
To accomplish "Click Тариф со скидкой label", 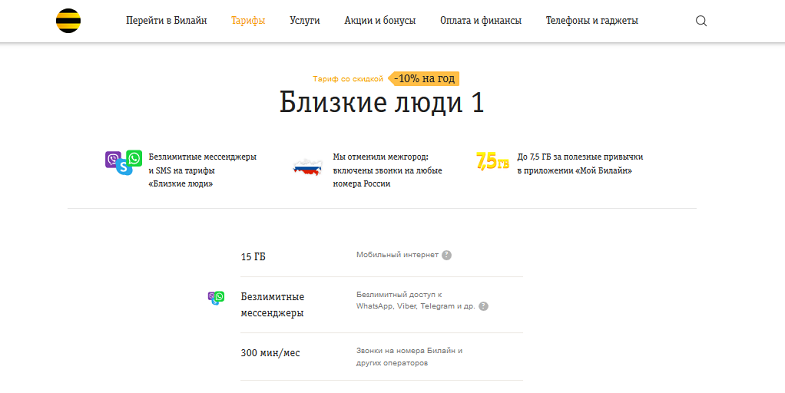I will pos(348,79).
